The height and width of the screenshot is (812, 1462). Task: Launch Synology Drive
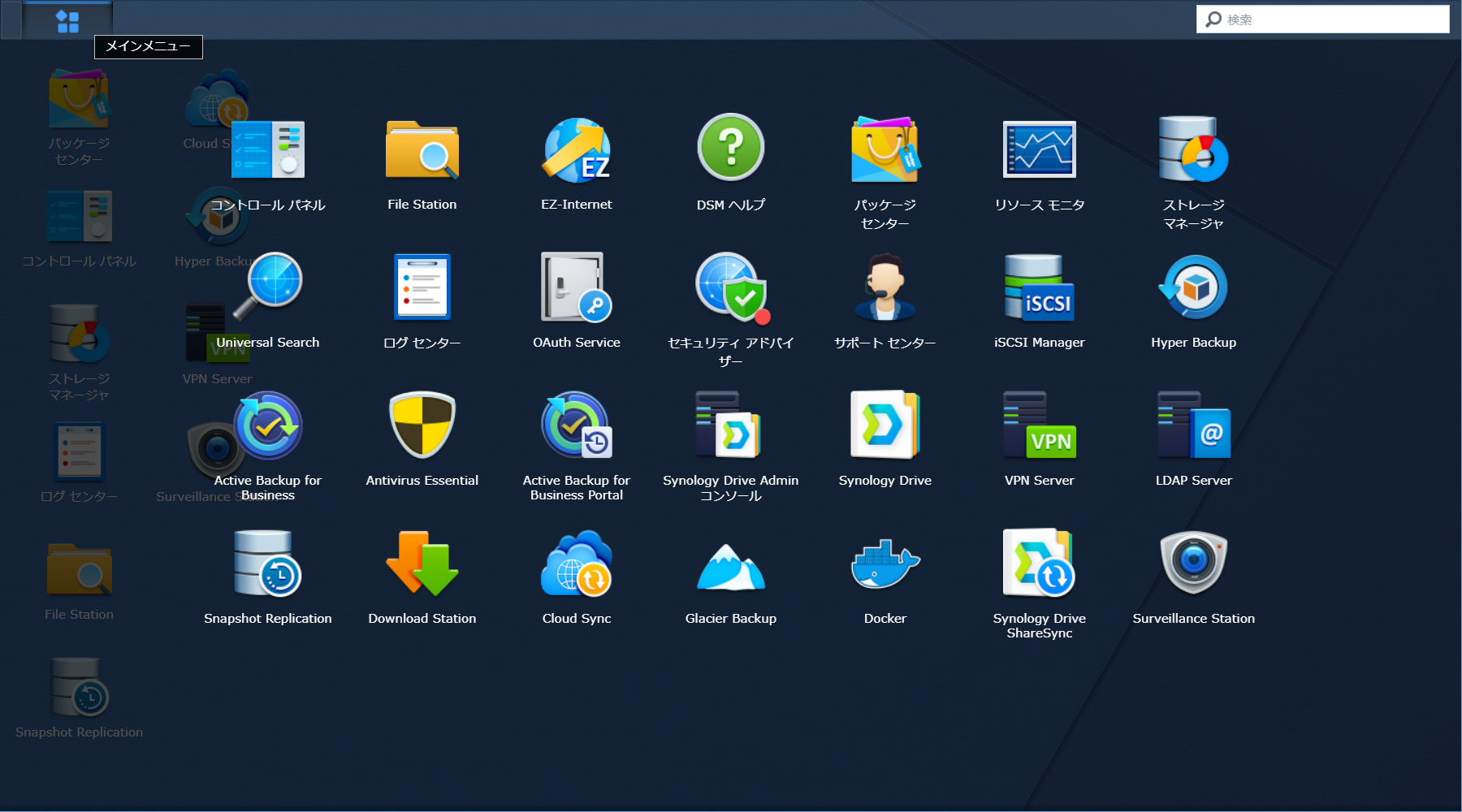(885, 440)
